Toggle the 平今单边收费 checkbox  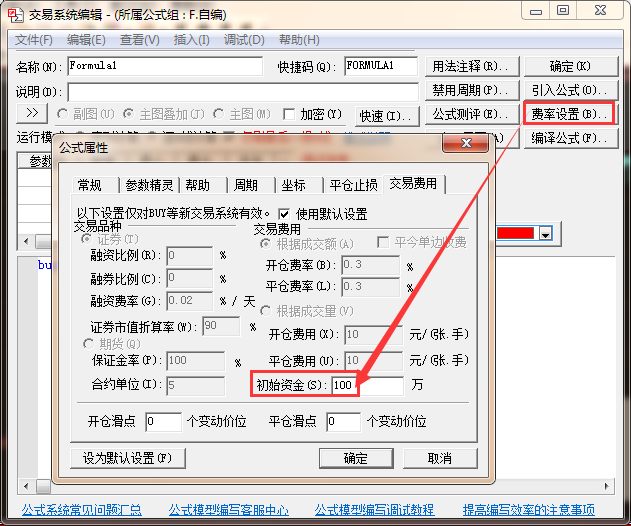[383, 242]
